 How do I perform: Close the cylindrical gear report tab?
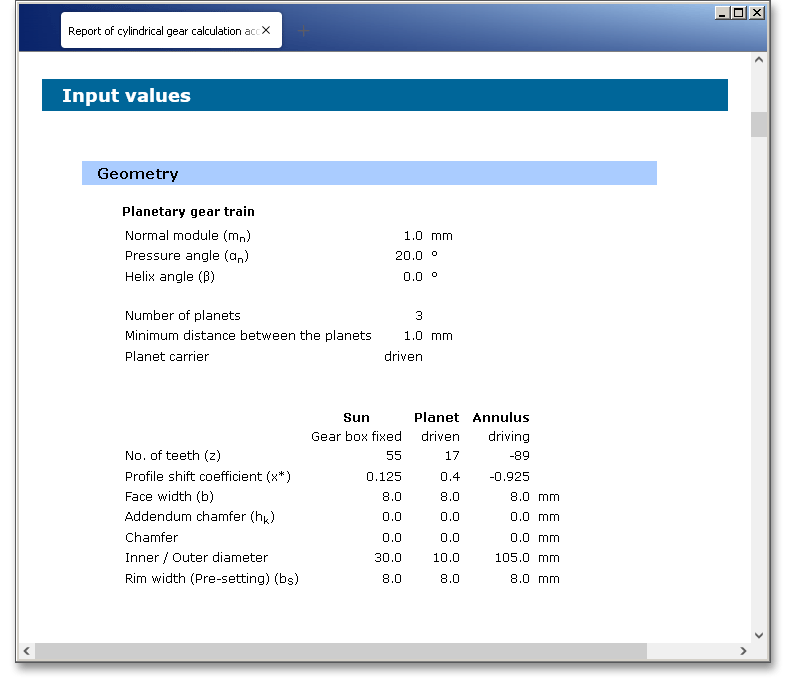click(x=266, y=31)
